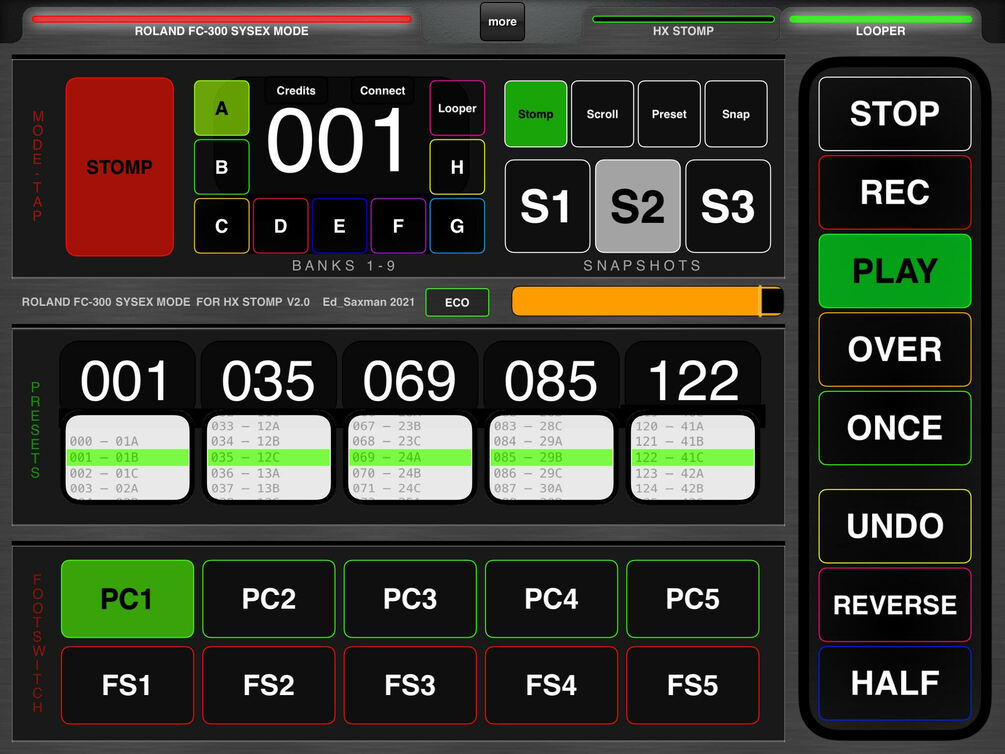This screenshot has width=1005, height=754.
Task: Select bank B
Action: tap(222, 167)
